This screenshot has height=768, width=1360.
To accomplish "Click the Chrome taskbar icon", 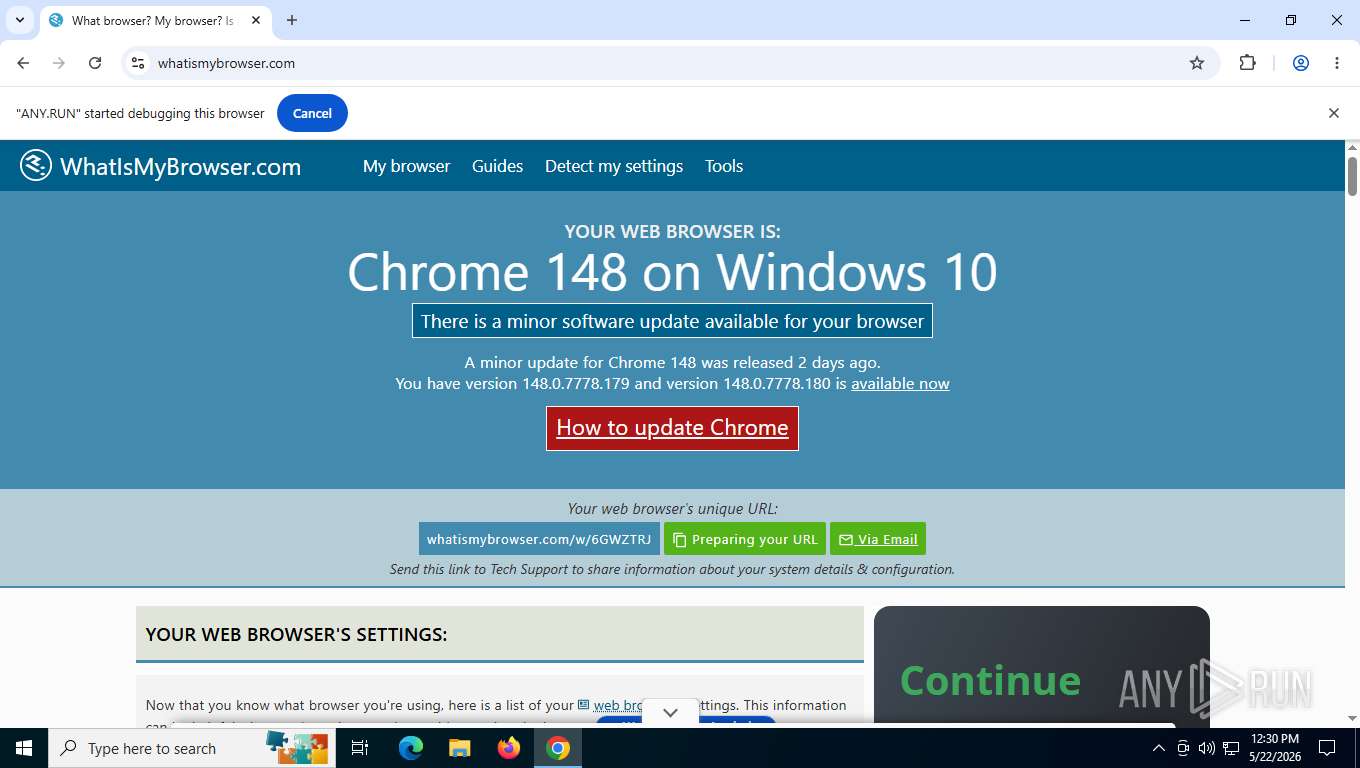I will click(x=558, y=748).
